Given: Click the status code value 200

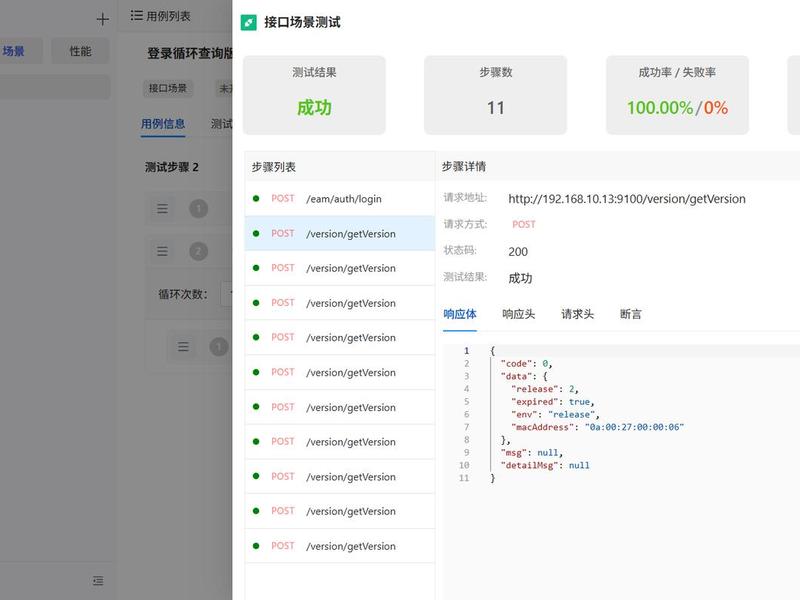Looking at the screenshot, I should pos(518,252).
